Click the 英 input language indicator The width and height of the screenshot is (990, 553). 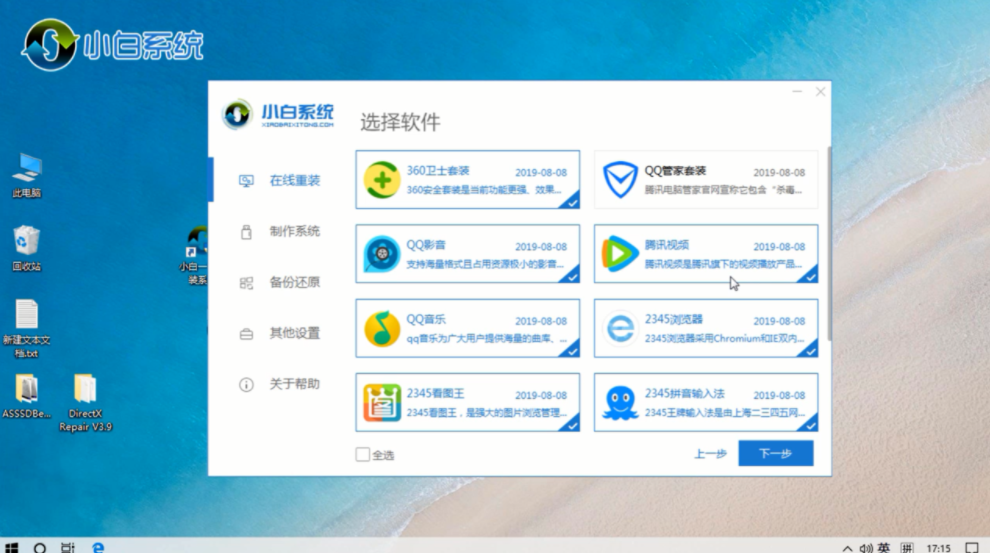(x=884, y=547)
